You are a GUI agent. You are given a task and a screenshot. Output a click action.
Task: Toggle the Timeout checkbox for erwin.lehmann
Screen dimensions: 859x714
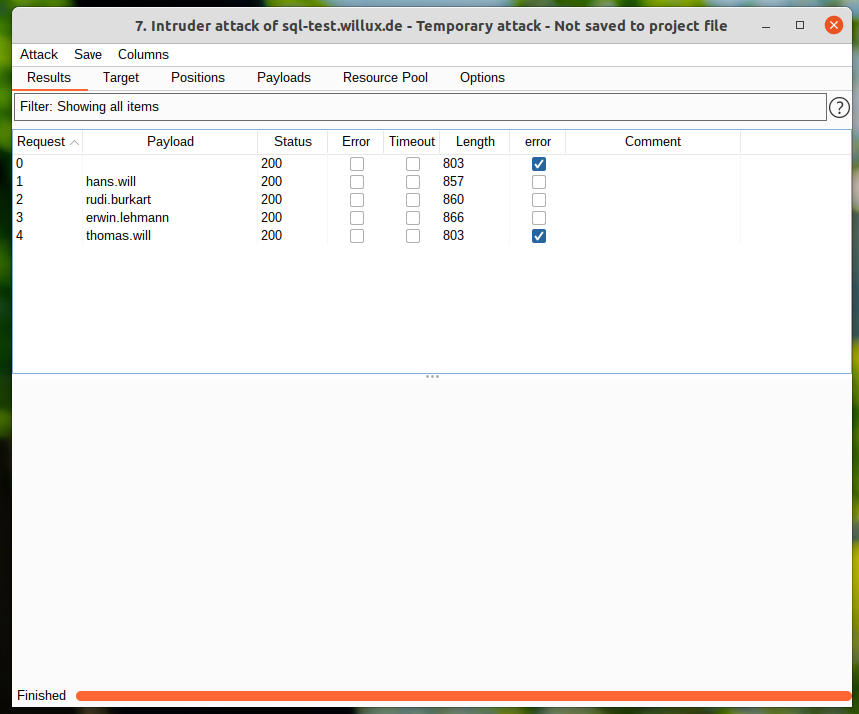click(412, 217)
